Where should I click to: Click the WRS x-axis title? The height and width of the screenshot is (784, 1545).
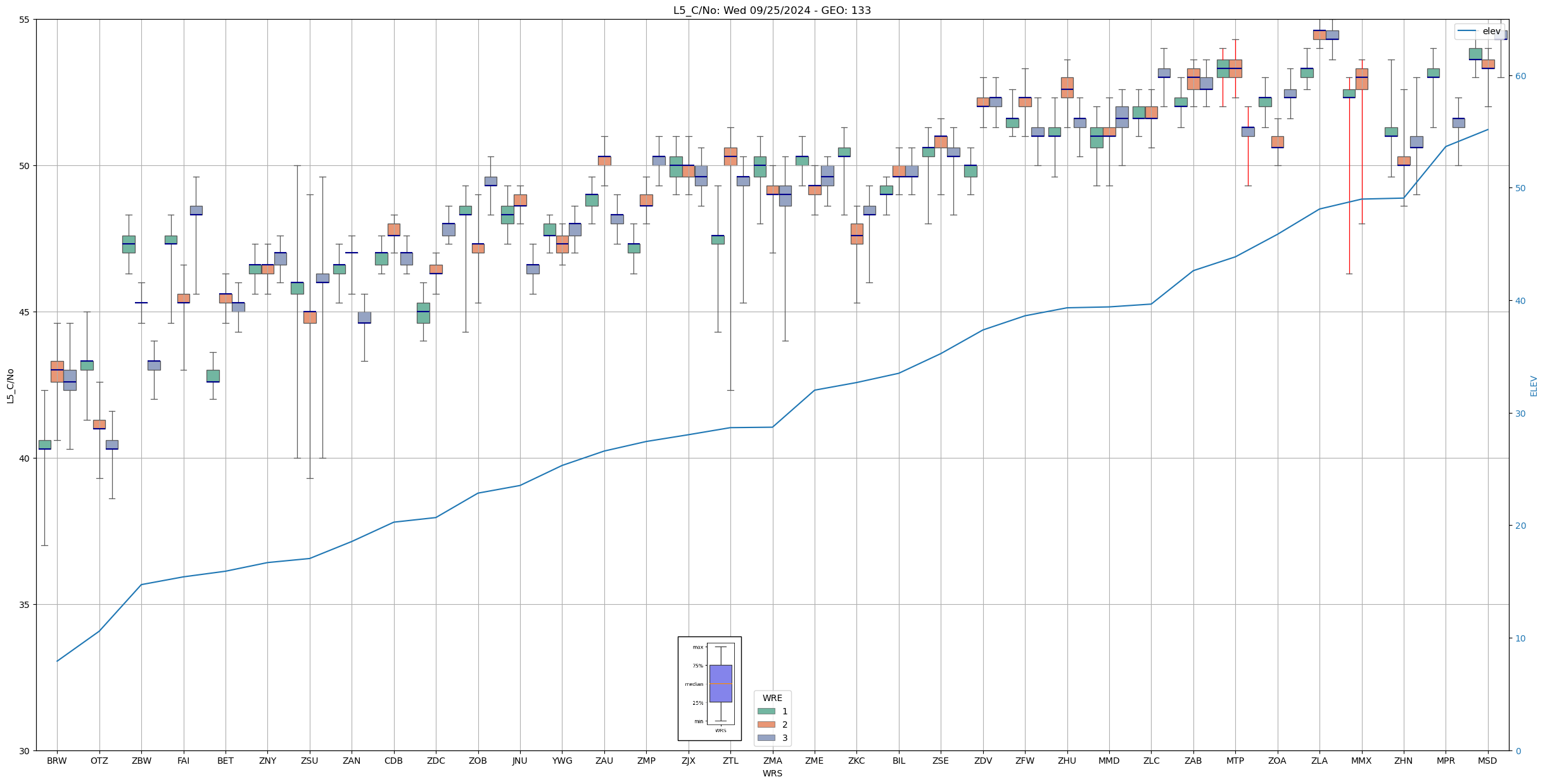(x=772, y=773)
